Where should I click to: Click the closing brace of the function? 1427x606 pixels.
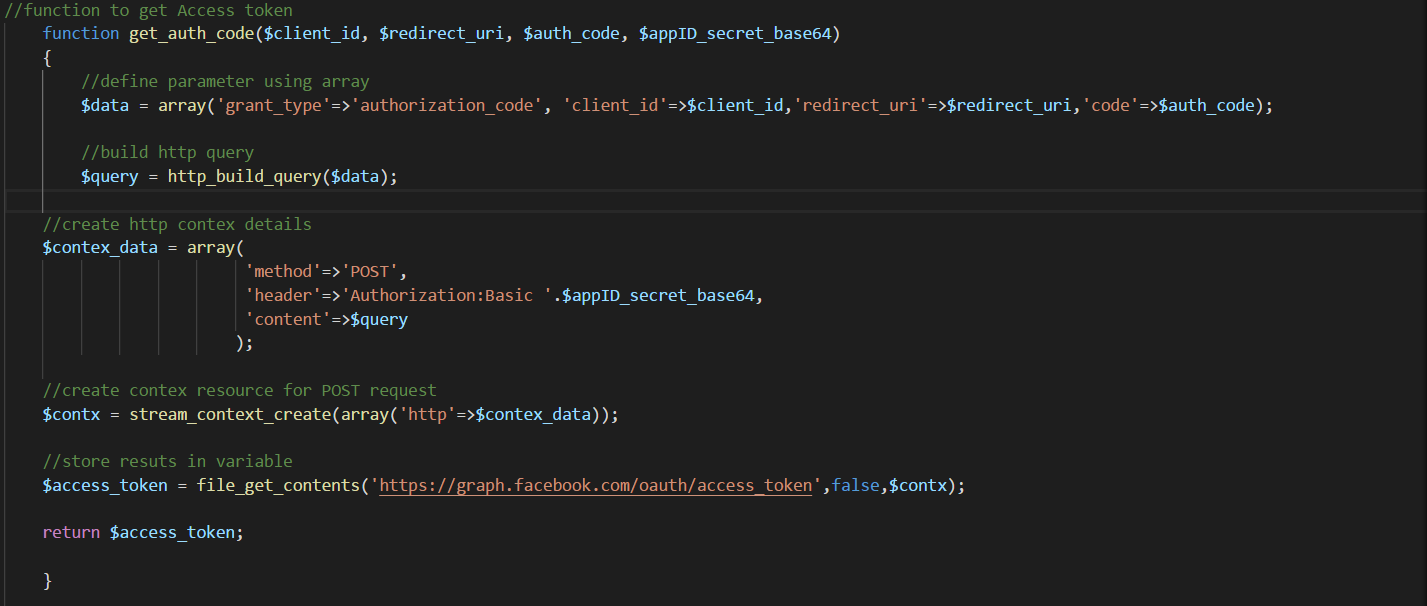coord(46,580)
